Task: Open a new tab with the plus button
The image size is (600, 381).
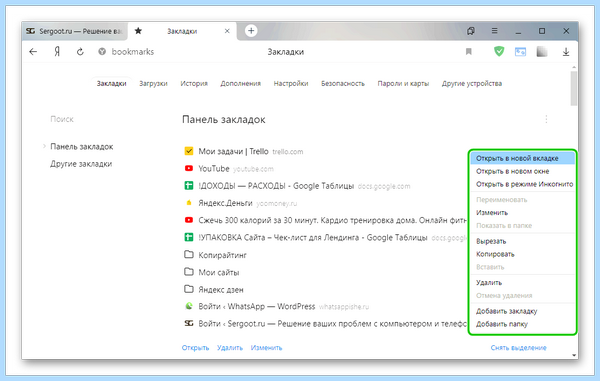Action: coord(251,31)
